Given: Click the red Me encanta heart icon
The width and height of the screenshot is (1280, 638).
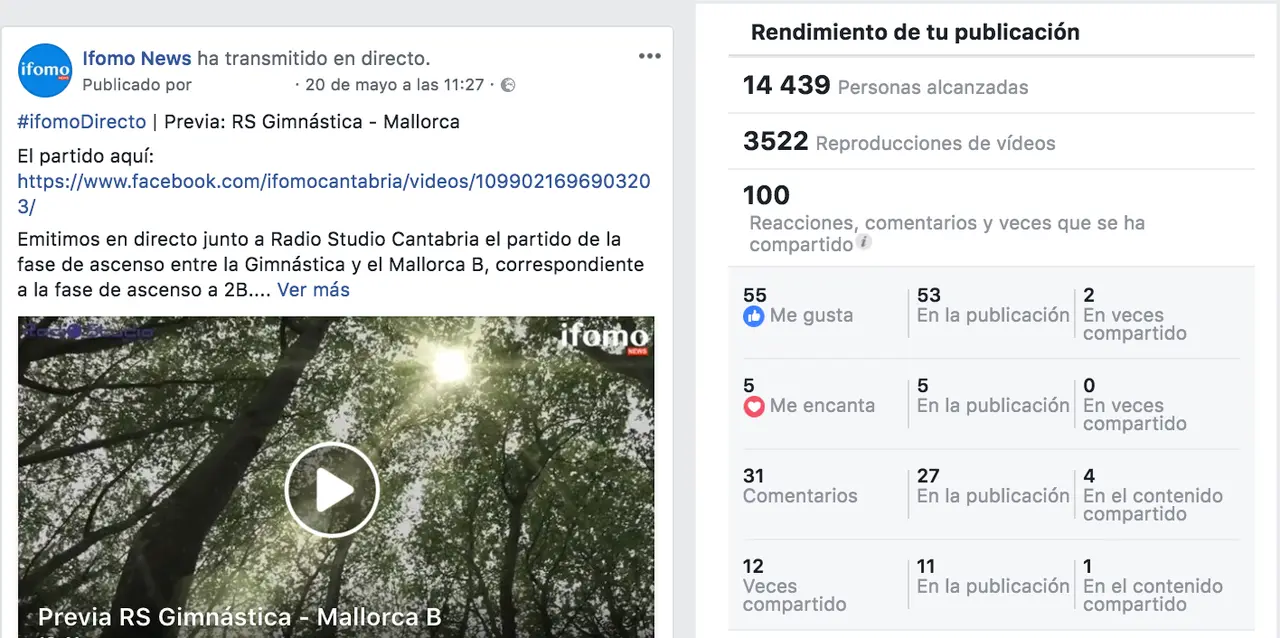Looking at the screenshot, I should click(x=754, y=406).
